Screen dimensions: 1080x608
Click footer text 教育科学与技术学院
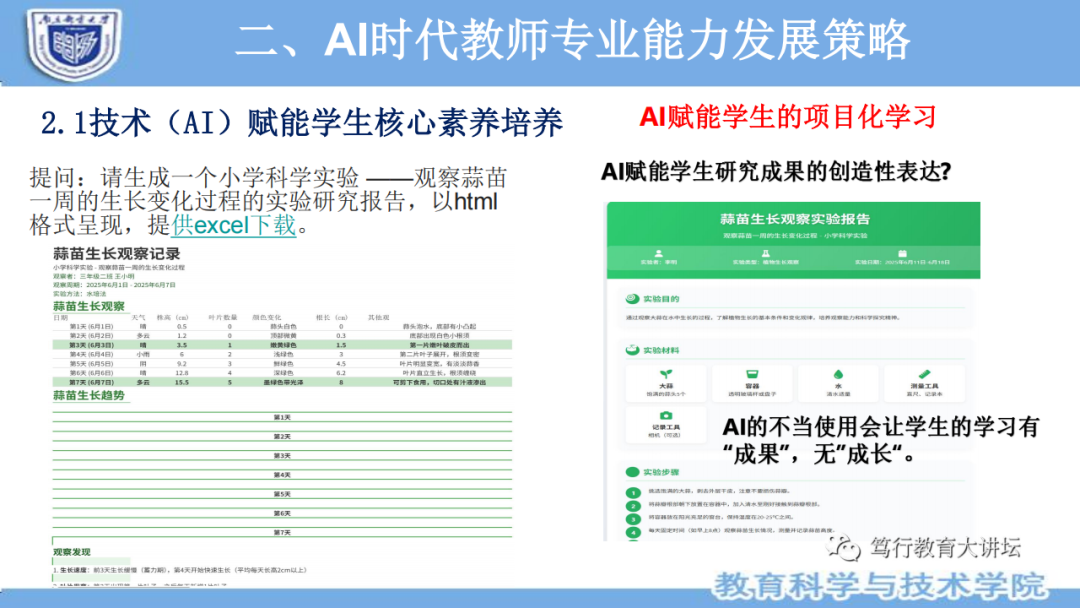(880, 586)
